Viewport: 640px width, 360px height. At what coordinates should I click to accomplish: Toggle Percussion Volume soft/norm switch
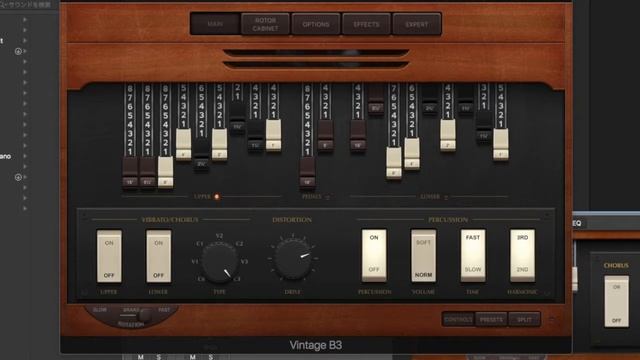pyautogui.click(x=423, y=255)
